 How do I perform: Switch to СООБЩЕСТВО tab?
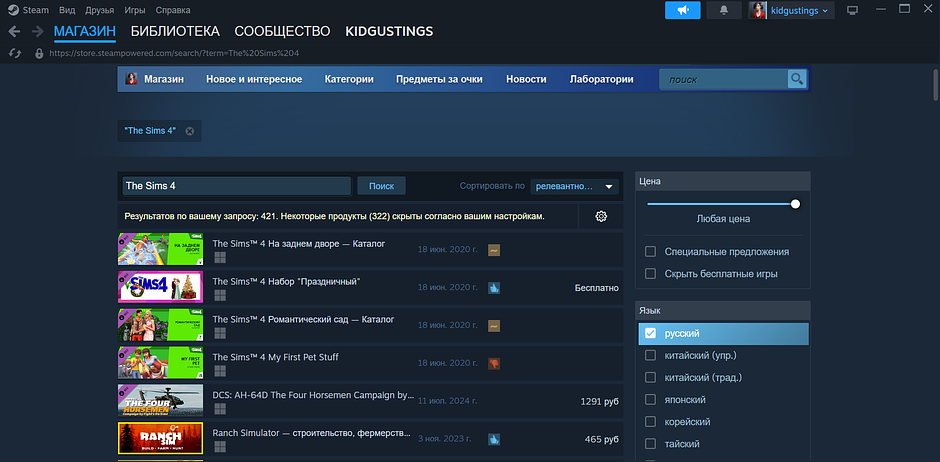[282, 31]
